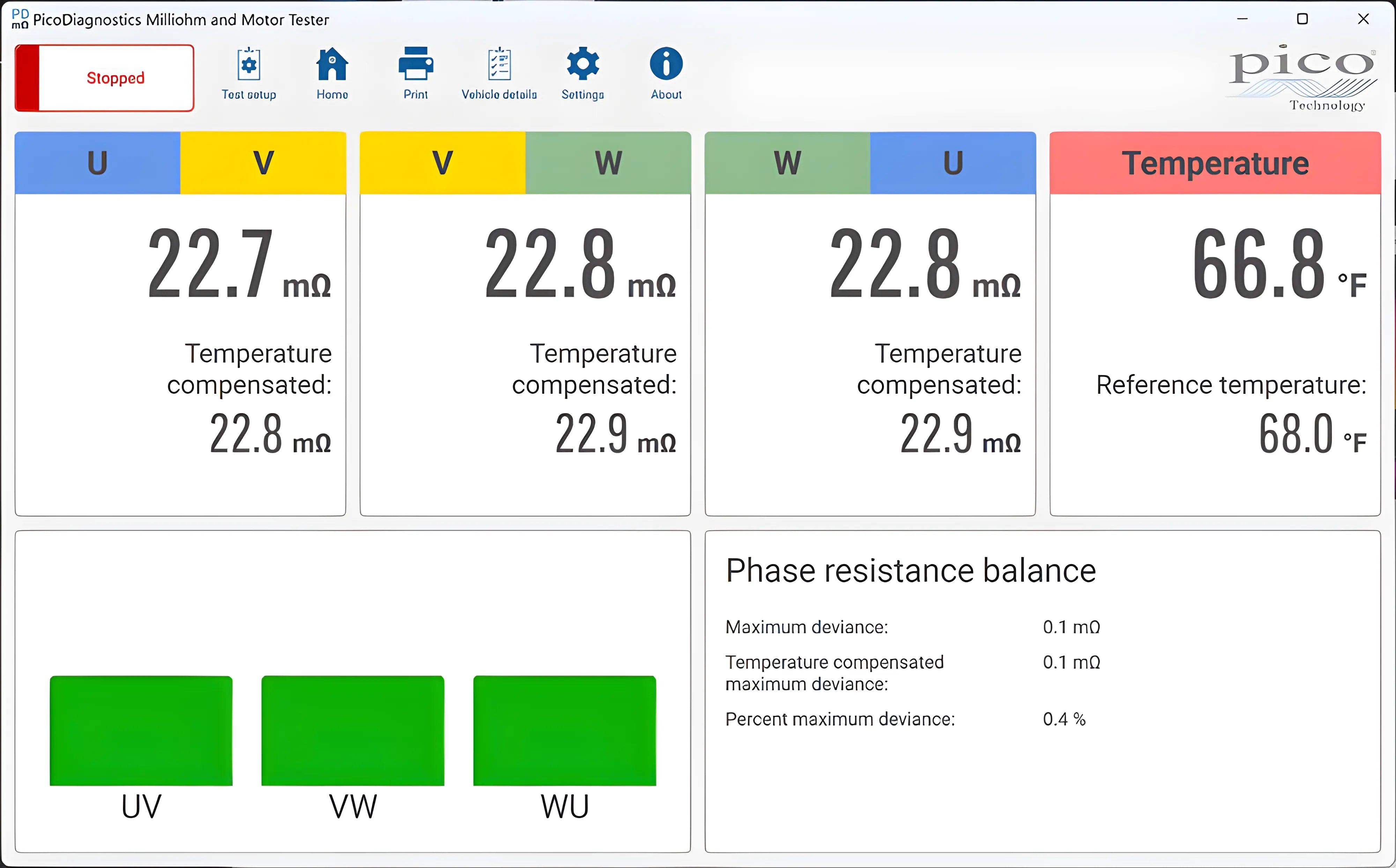Open the Settings gear icon
The height and width of the screenshot is (868, 1396).
coord(582,64)
